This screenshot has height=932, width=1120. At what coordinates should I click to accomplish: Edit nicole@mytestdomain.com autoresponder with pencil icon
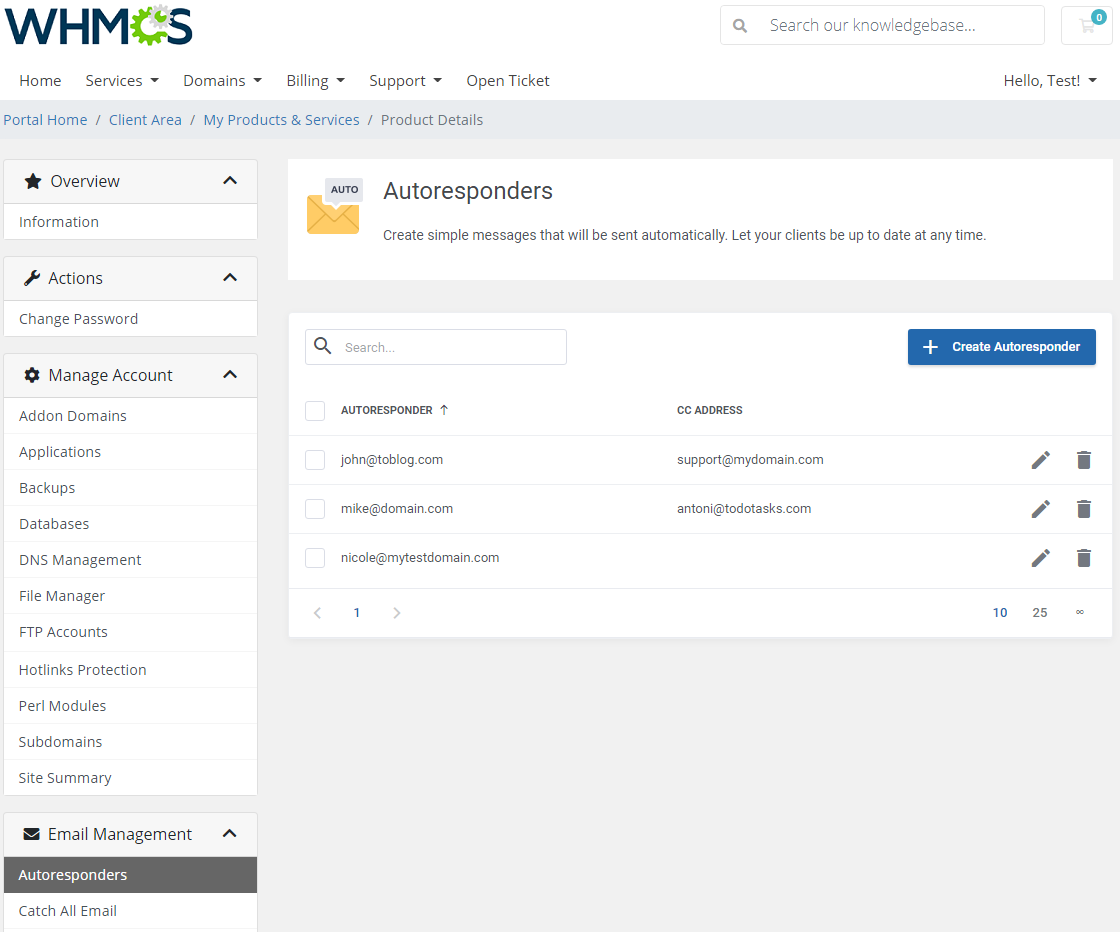click(1041, 558)
